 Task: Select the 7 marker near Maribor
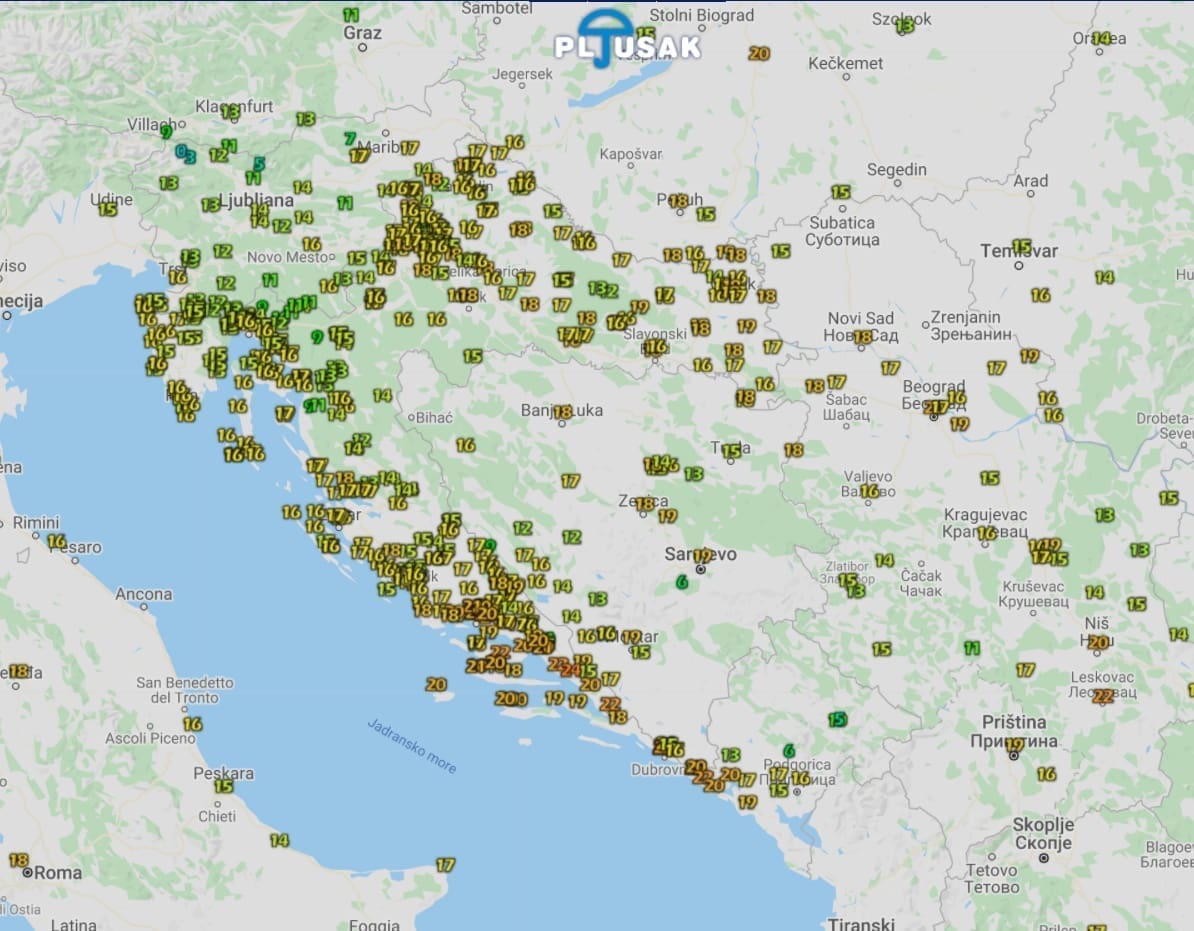[x=350, y=139]
